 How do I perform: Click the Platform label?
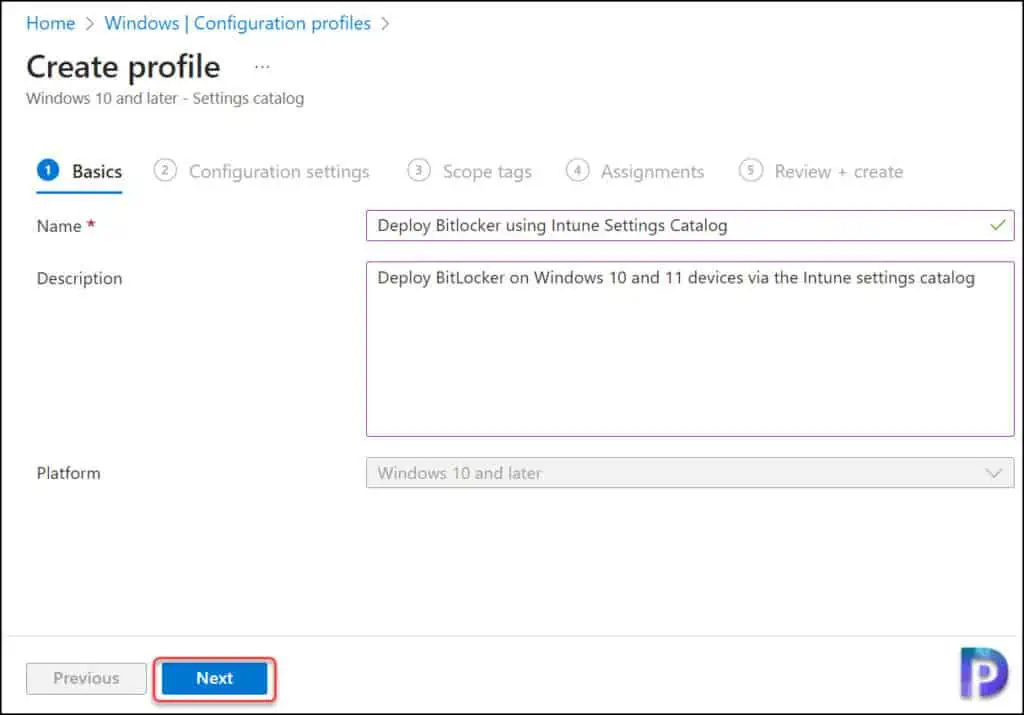69,473
